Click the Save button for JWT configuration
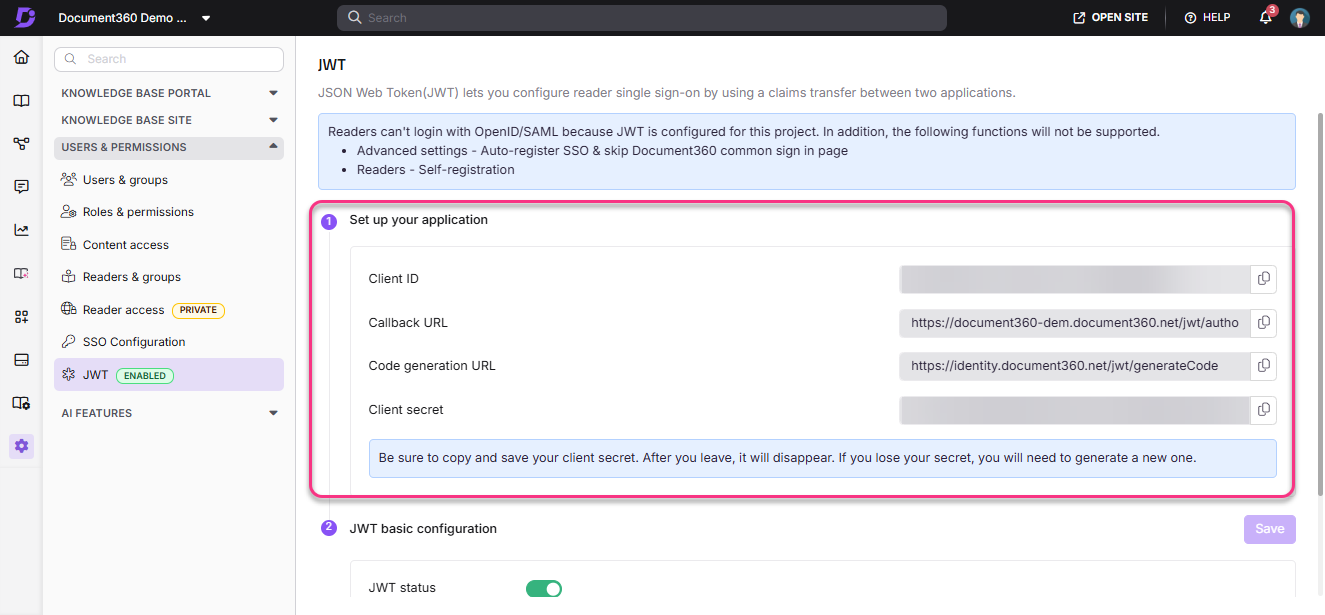 (1269, 528)
